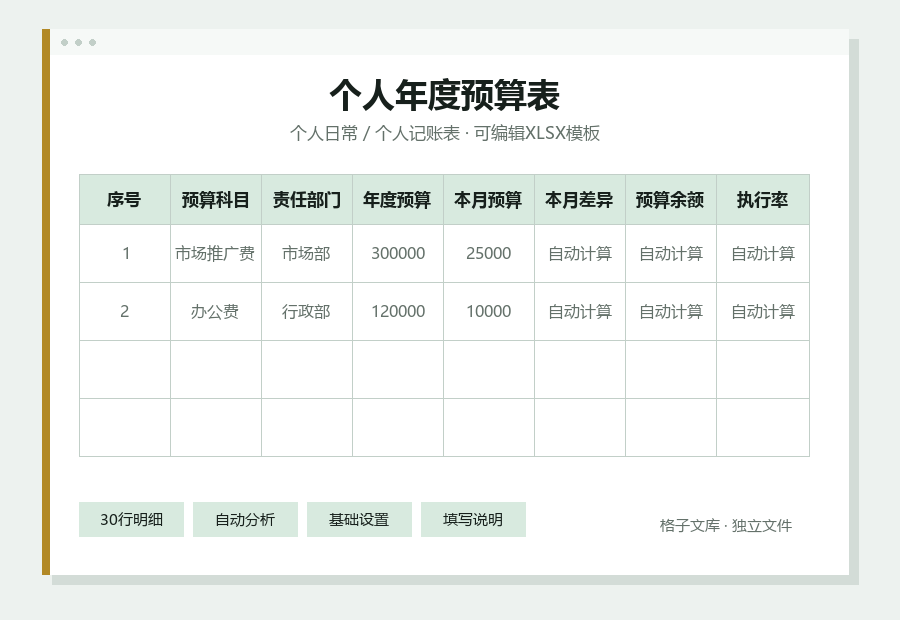
Task: Select the 本月预算 column header
Action: [x=489, y=200]
